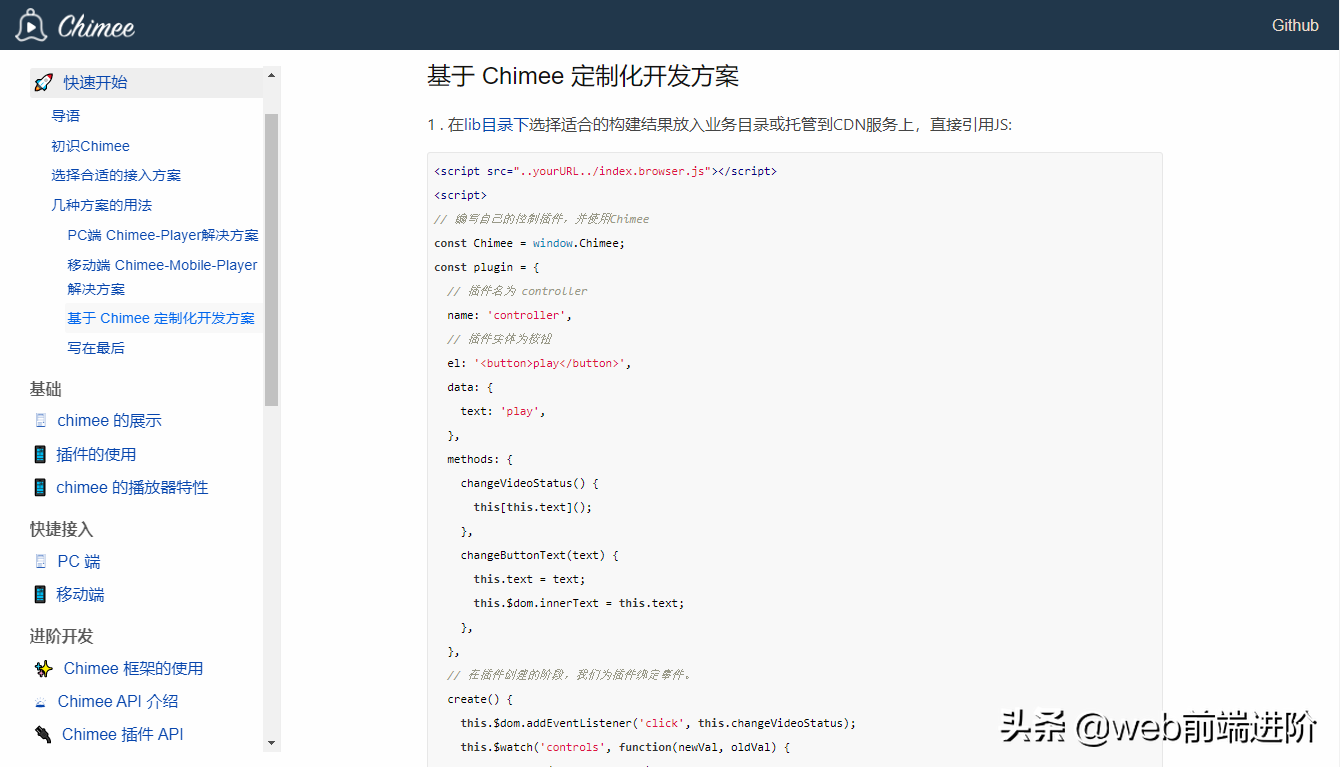Image resolution: width=1340 pixels, height=767 pixels.
Task: Follow the lib目录下 hyperlink
Action: [x=496, y=125]
